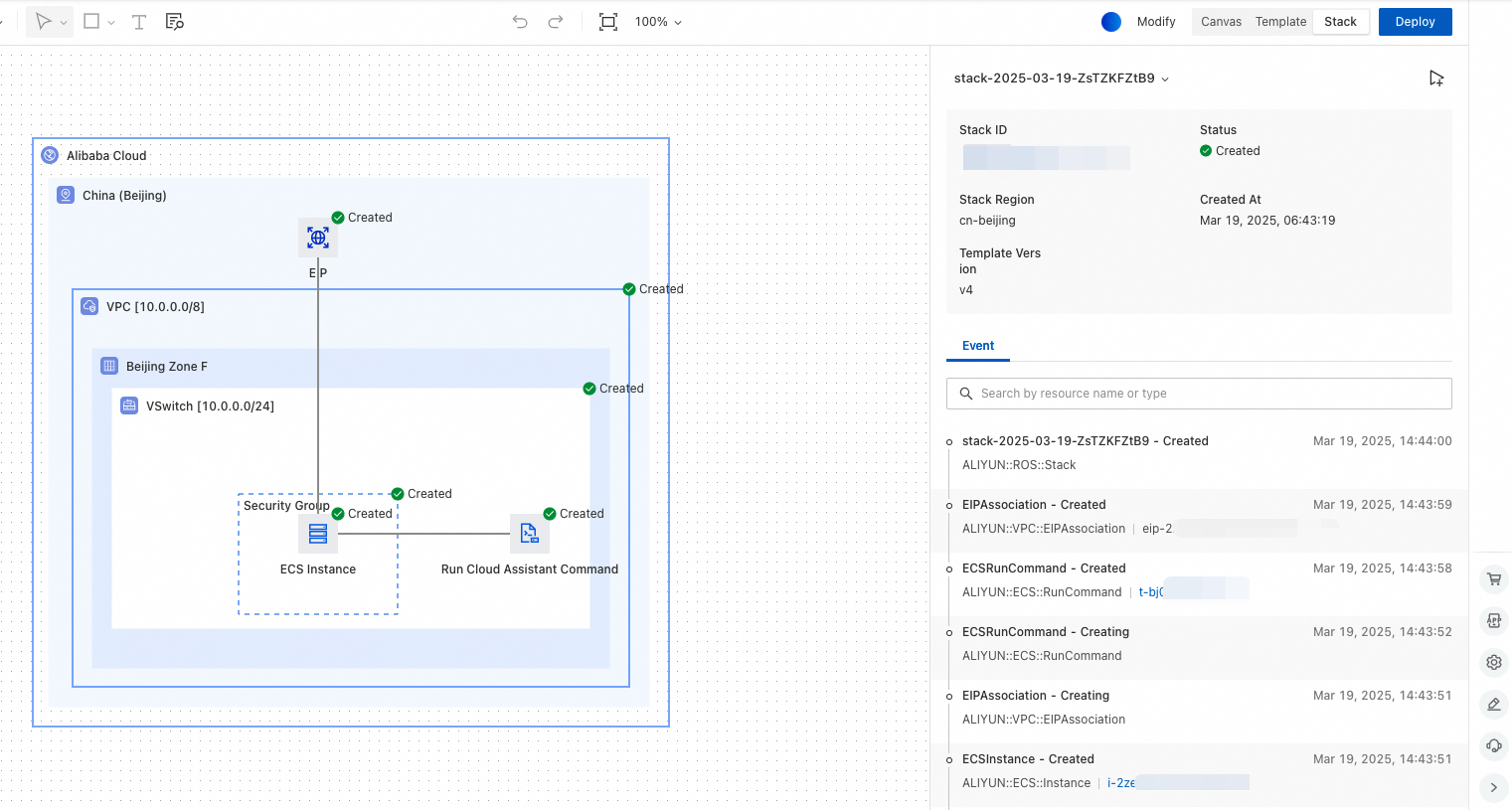Click the Run Command Created status check
The width and height of the screenshot is (1512, 810).
point(550,514)
